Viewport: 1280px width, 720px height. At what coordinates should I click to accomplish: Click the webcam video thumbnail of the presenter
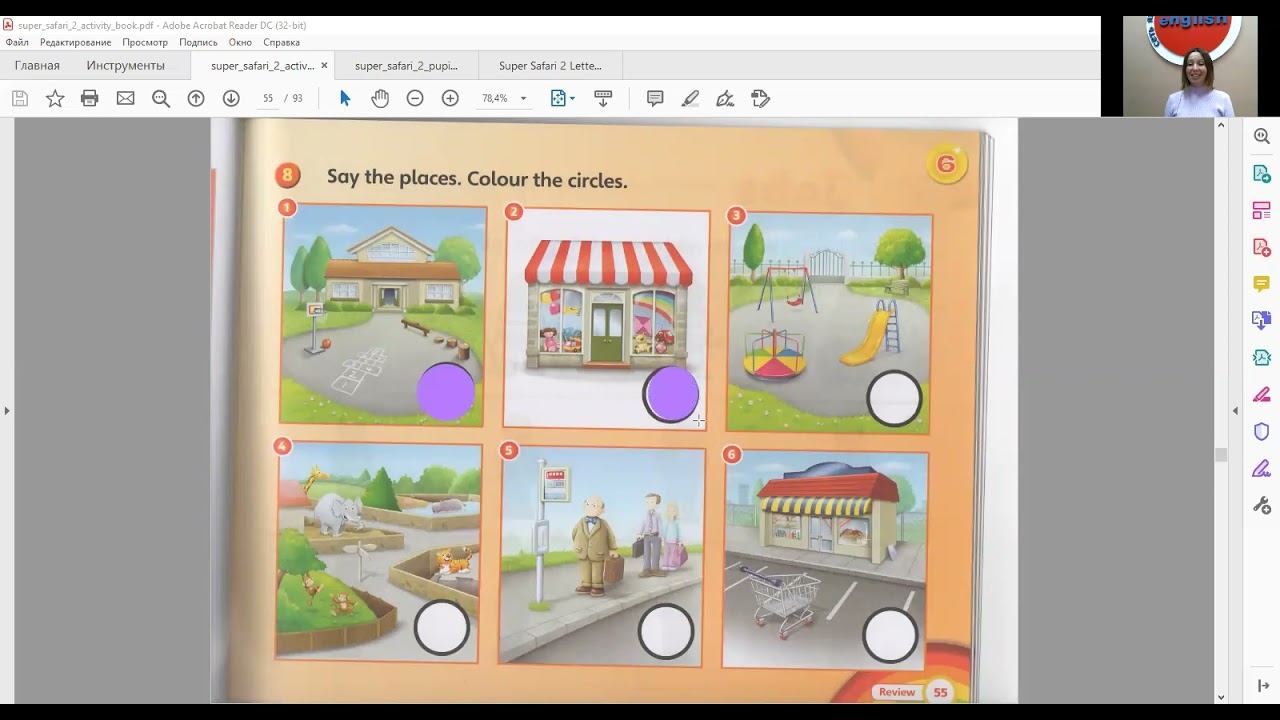pos(1192,66)
